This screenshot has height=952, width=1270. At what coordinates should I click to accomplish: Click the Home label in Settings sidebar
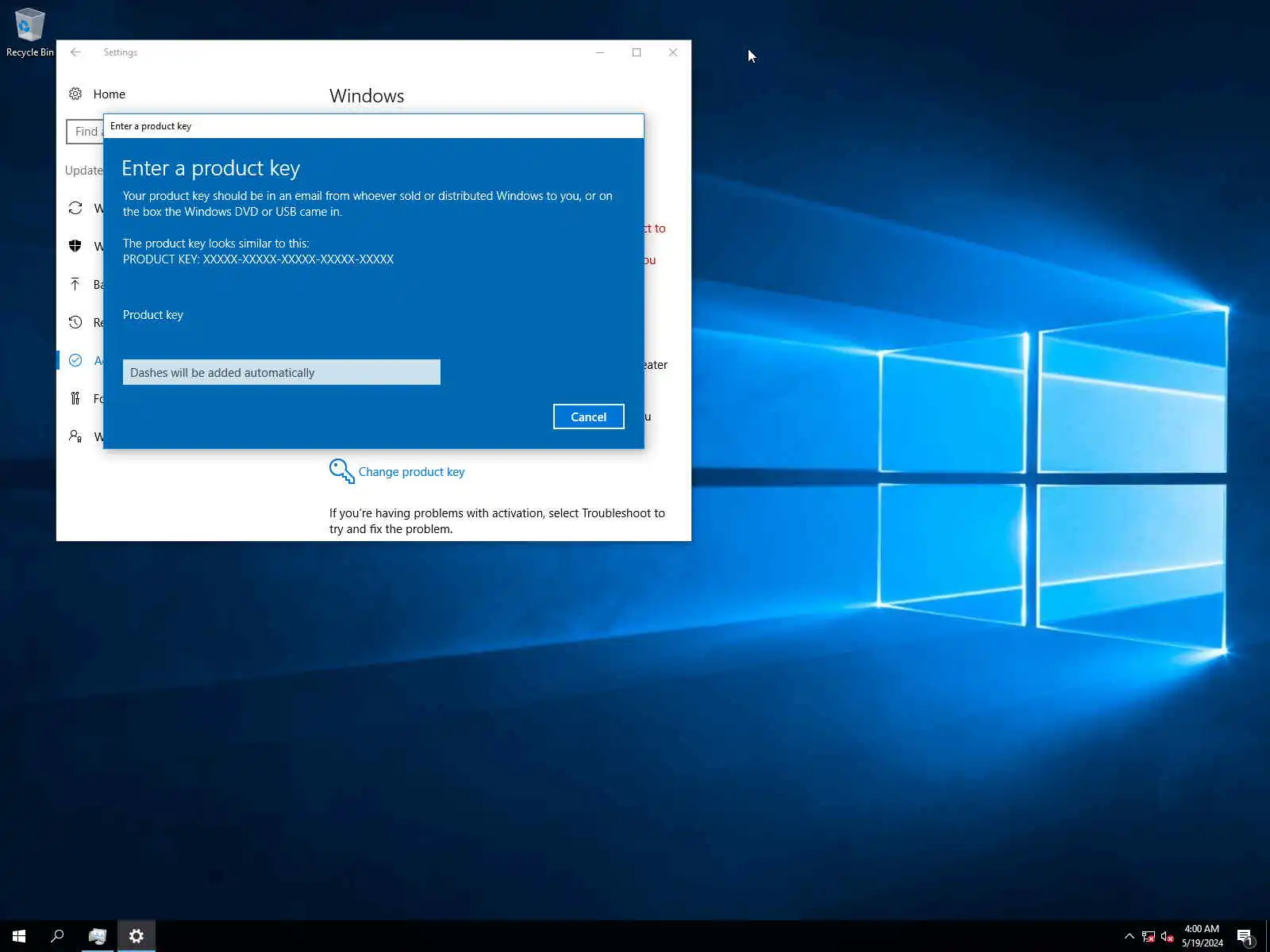click(x=109, y=94)
